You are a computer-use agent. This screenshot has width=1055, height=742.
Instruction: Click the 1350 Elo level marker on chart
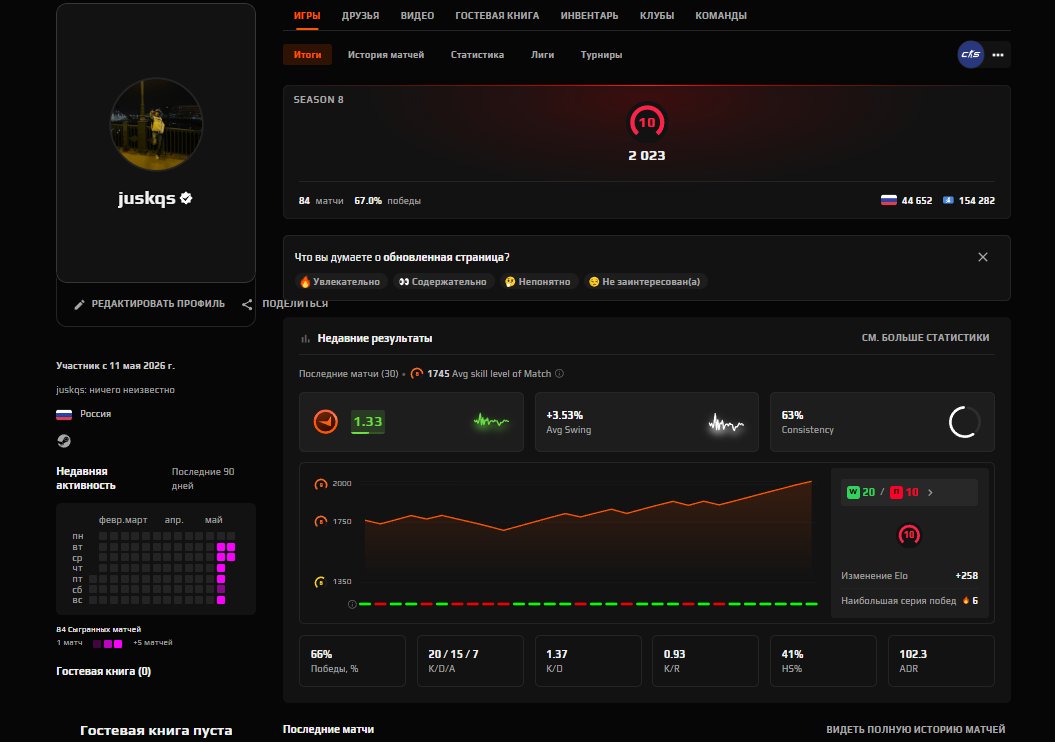(320, 581)
